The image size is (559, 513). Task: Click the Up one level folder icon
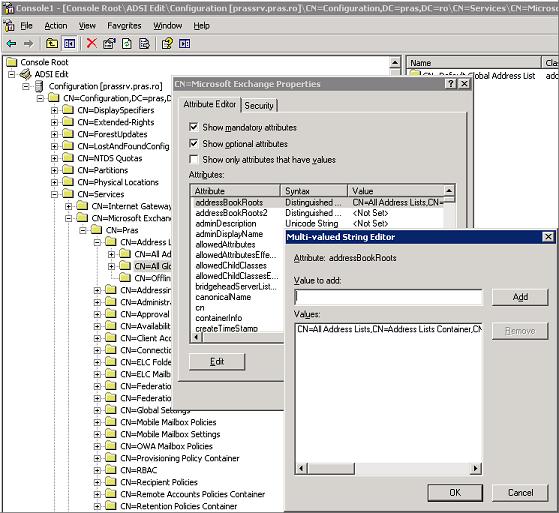(x=52, y=43)
